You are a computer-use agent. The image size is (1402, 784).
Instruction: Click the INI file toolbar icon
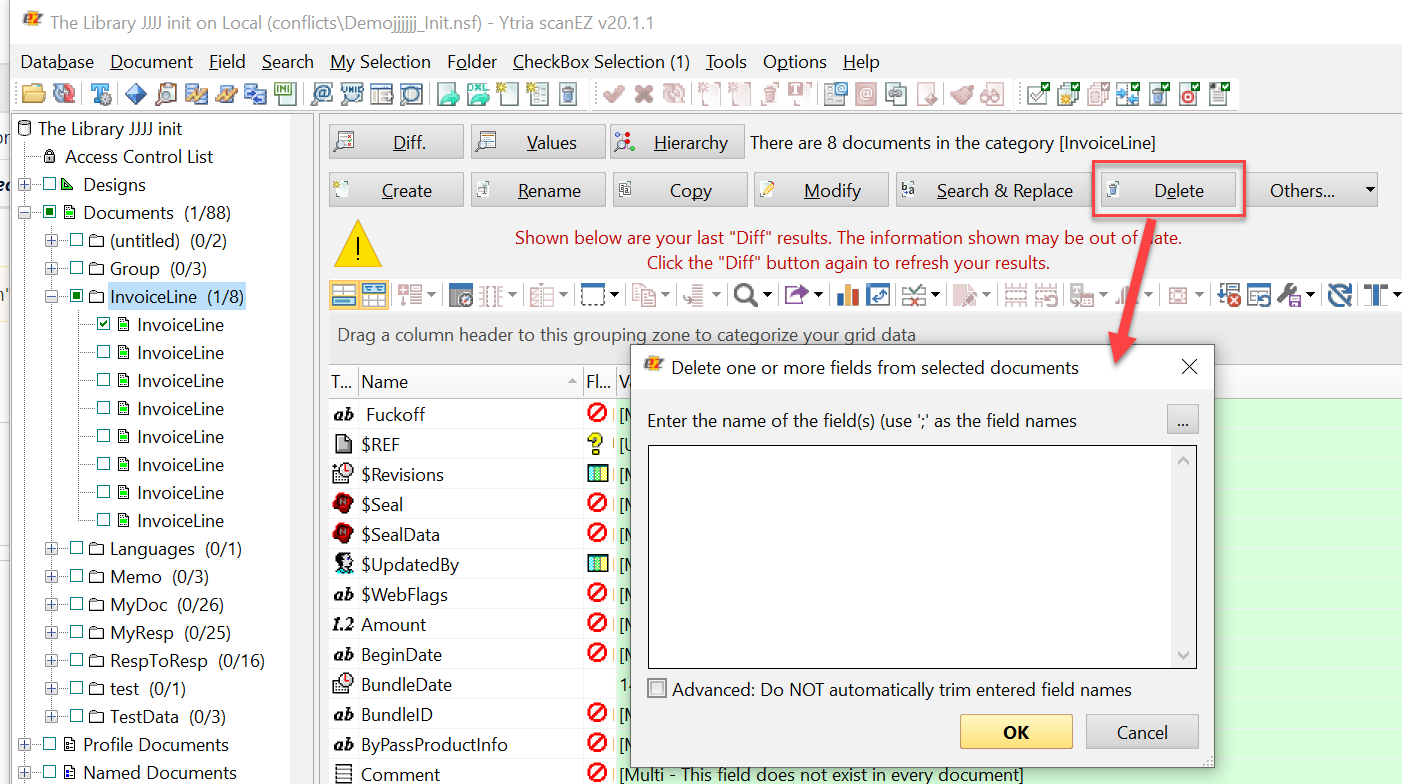click(284, 94)
